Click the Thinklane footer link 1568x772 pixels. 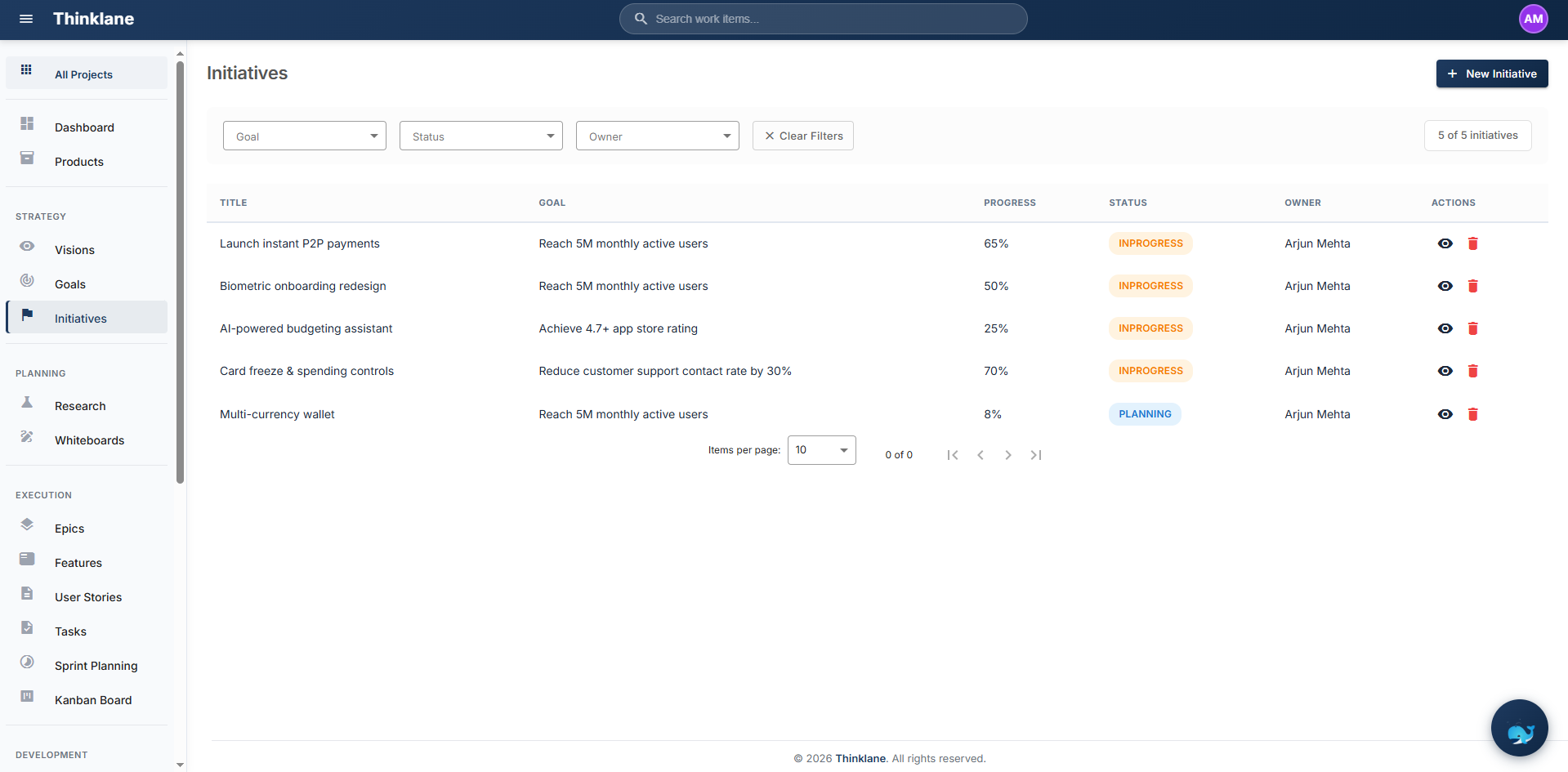pyautogui.click(x=860, y=758)
